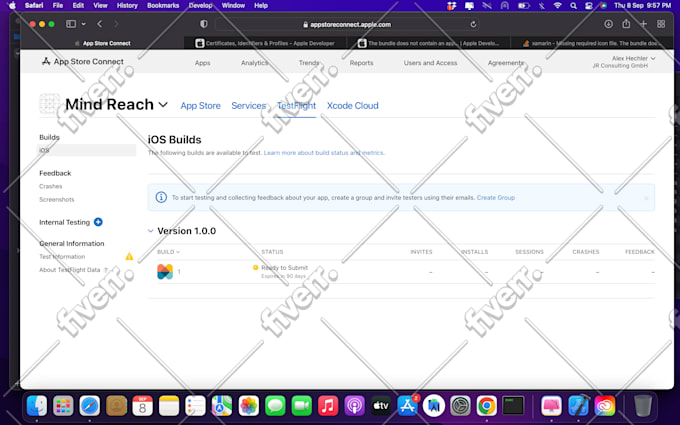
Task: Open About TestFlight Data
Action: click(69, 270)
